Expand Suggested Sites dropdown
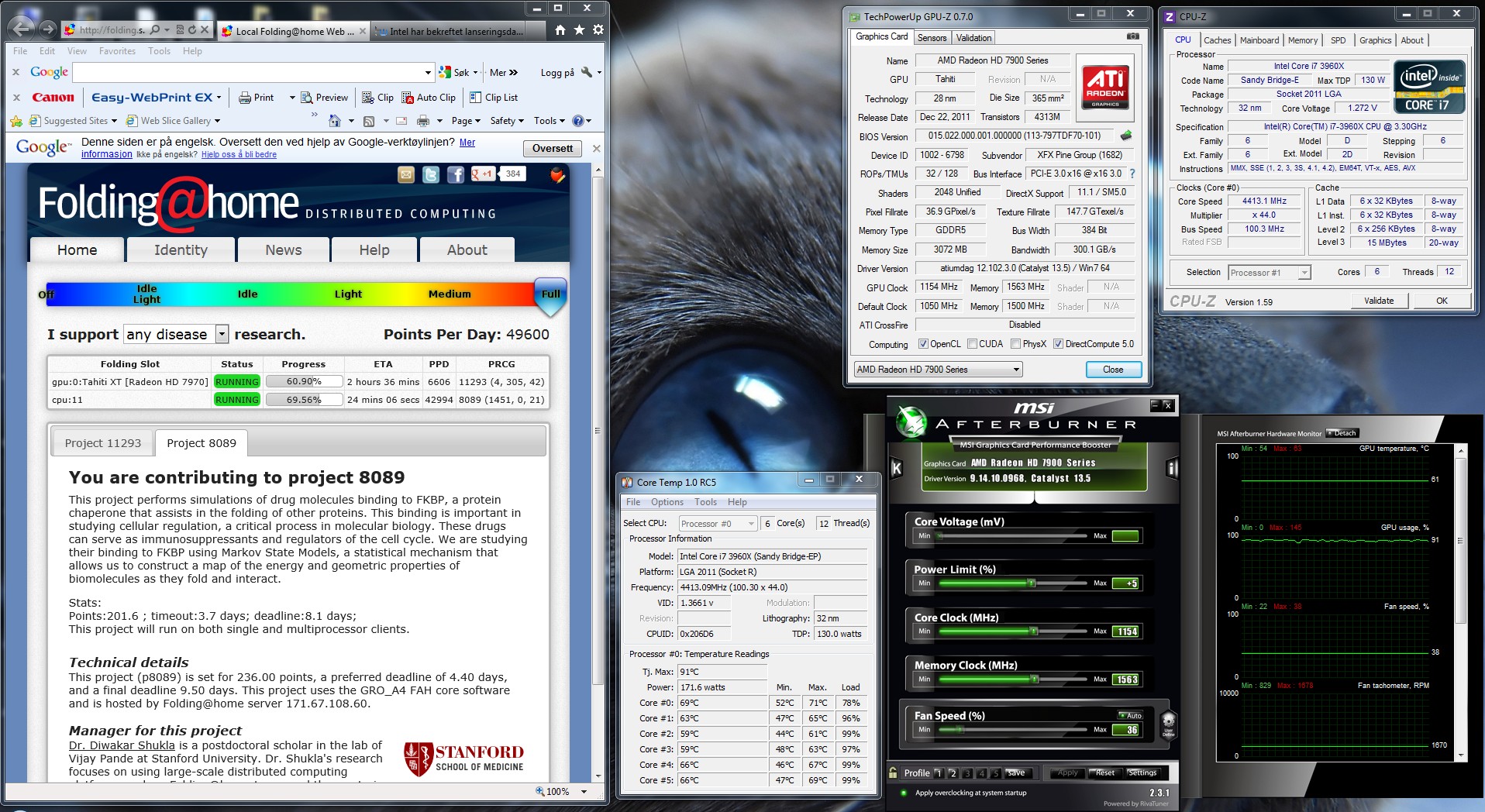The height and width of the screenshot is (812, 1485). (114, 121)
